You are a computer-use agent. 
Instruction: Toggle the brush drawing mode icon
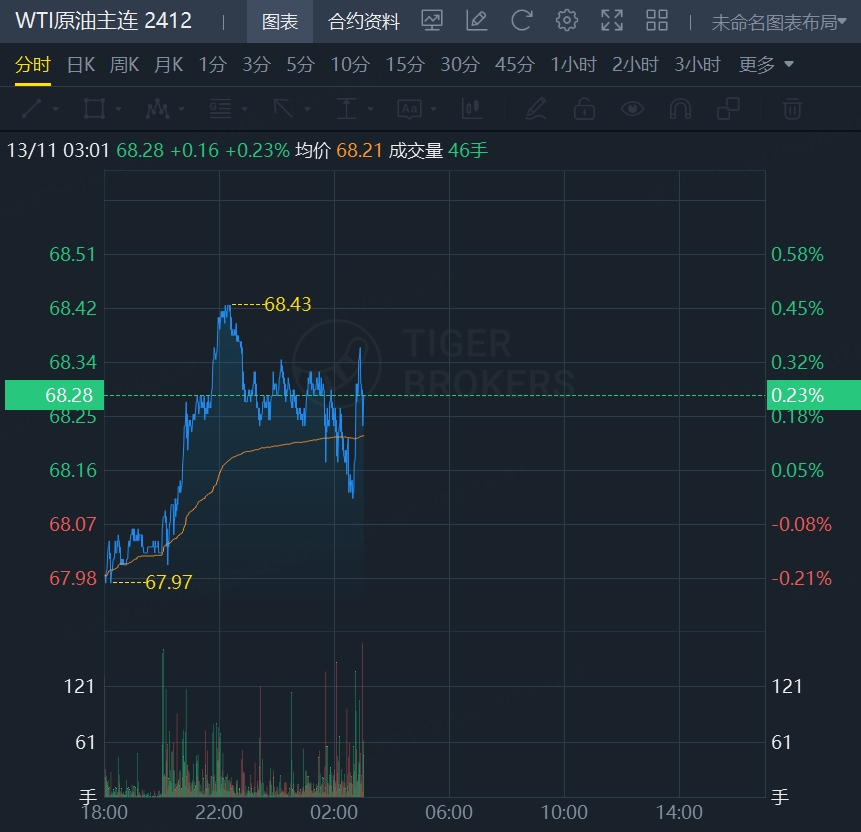point(536,108)
